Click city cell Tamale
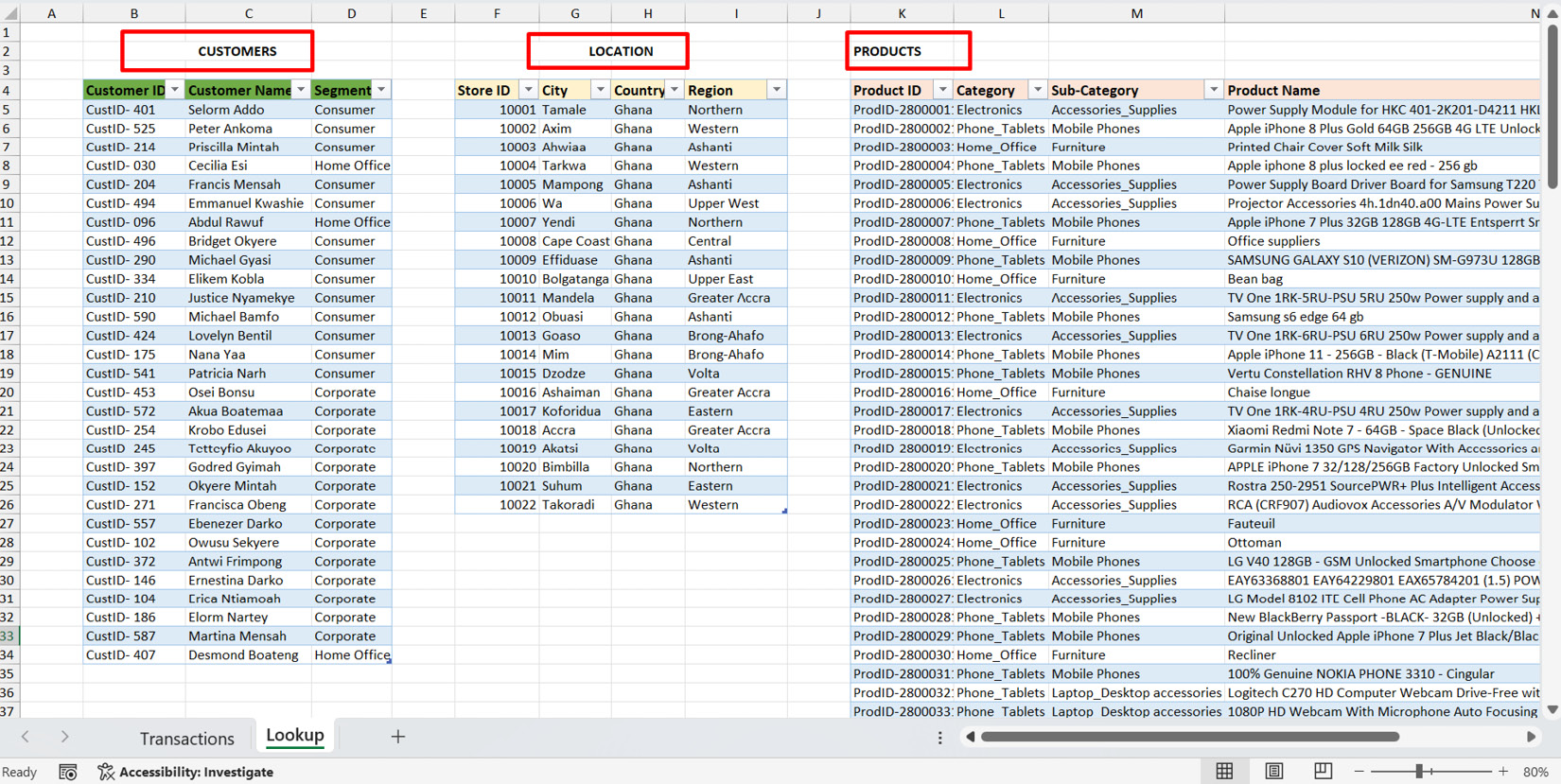 point(575,110)
